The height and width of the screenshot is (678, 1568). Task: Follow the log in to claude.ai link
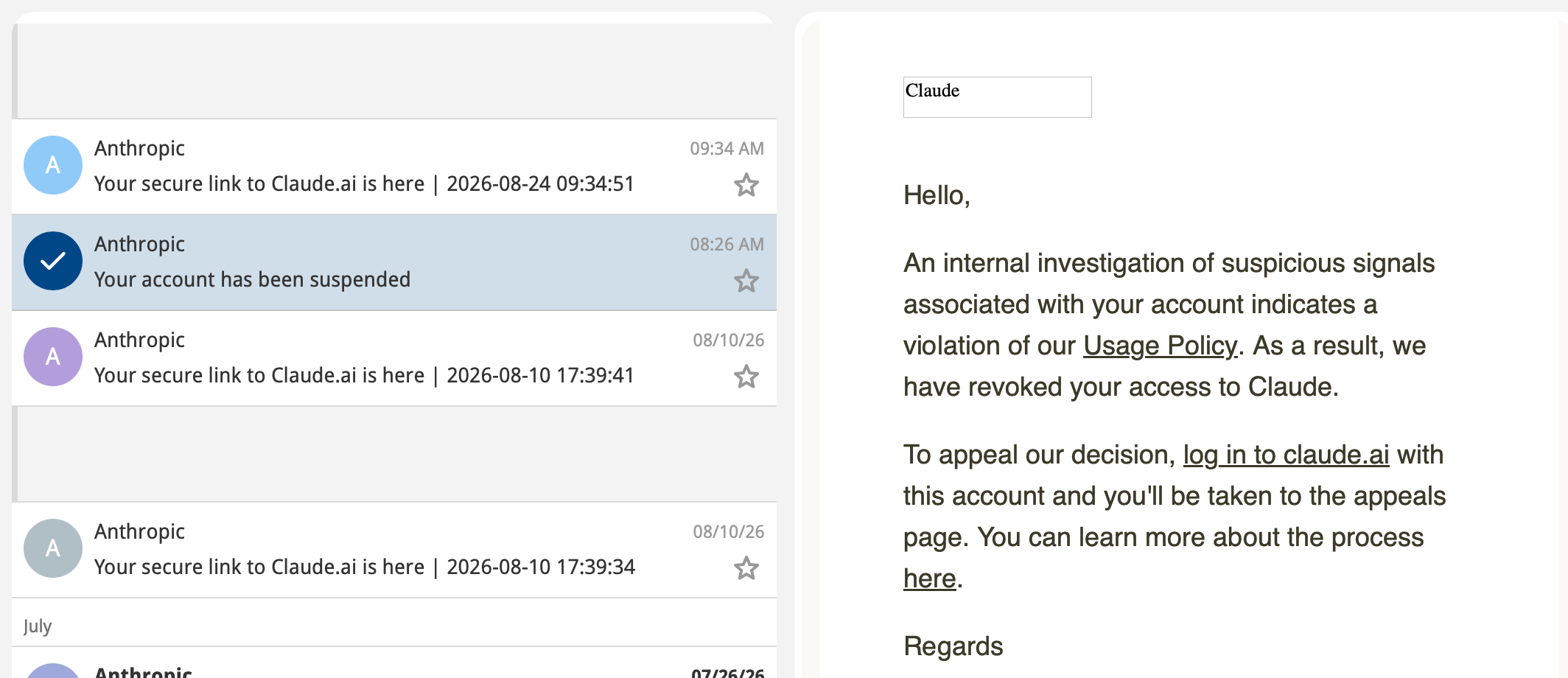[x=1286, y=455]
